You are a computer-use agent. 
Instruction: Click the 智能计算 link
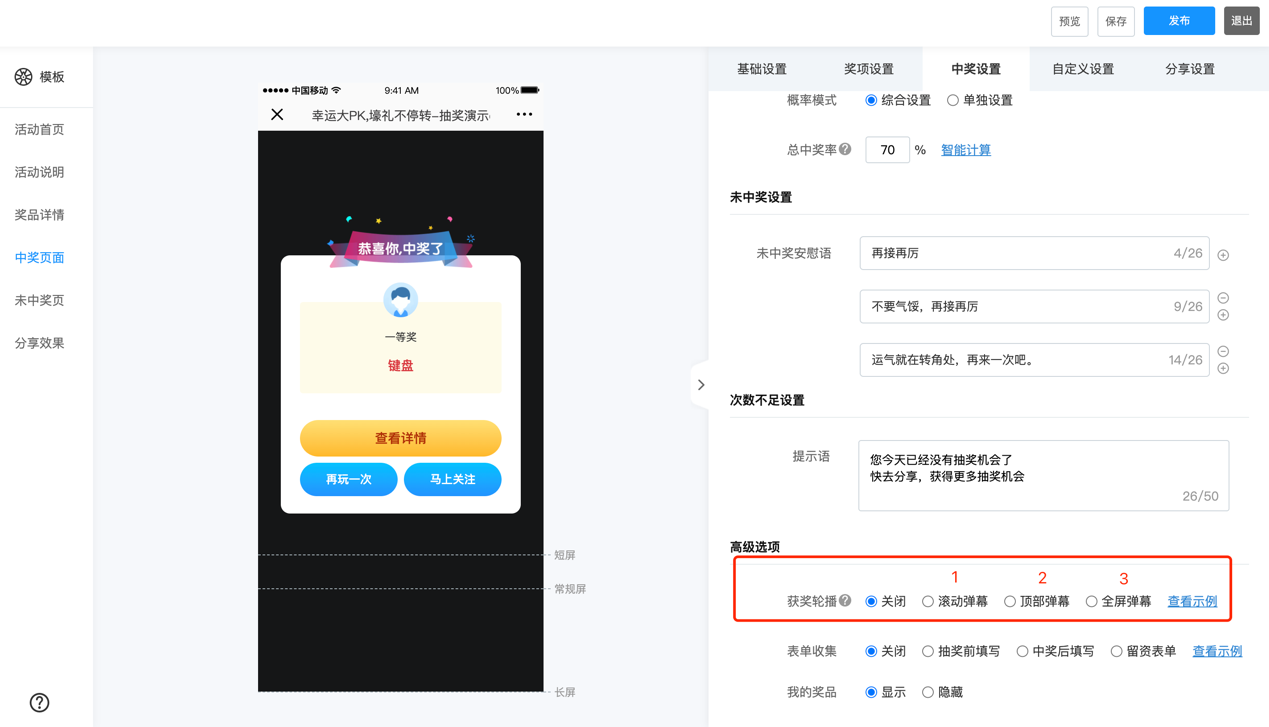965,150
